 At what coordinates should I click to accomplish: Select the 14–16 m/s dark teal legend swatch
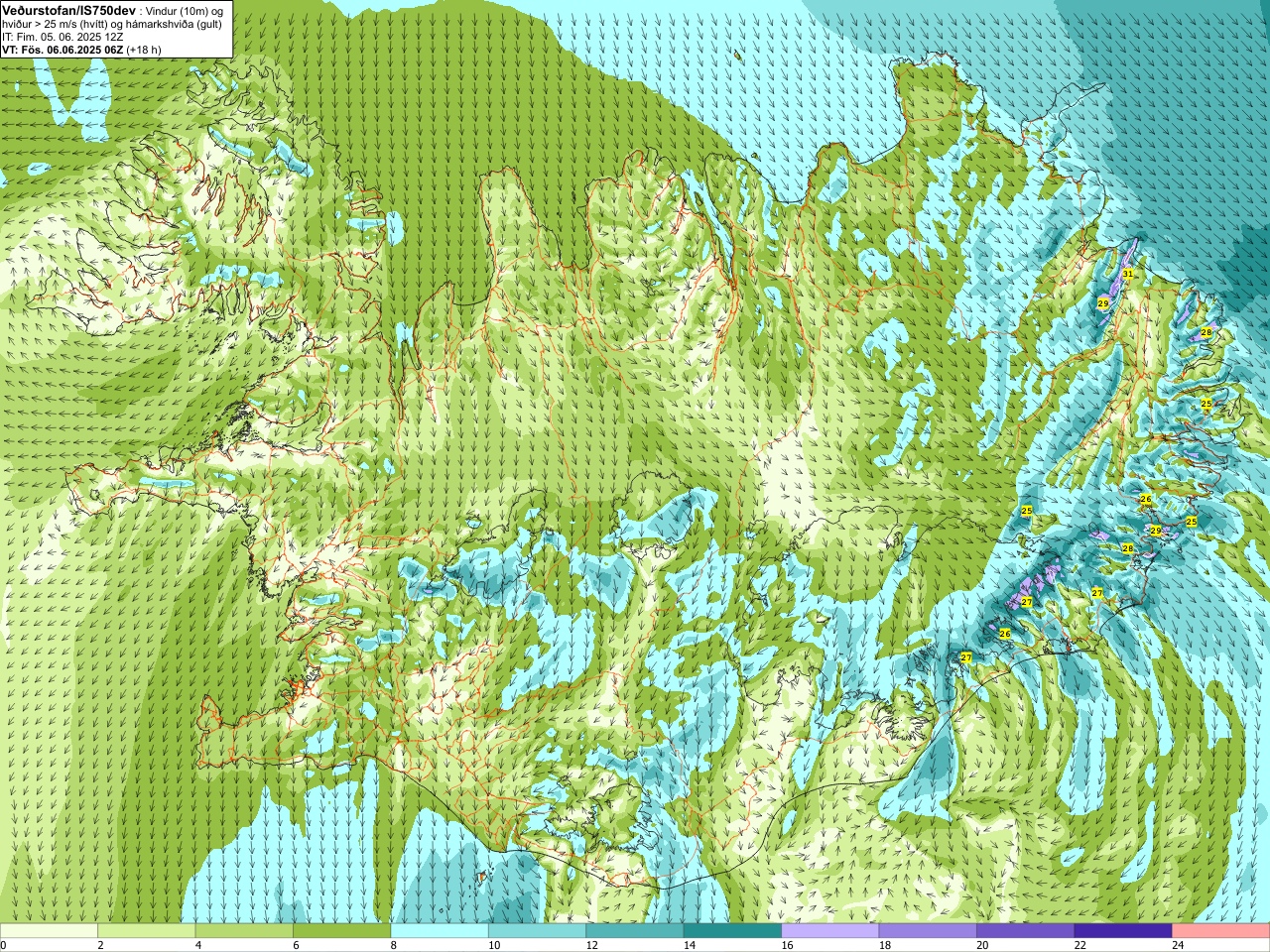(x=732, y=931)
